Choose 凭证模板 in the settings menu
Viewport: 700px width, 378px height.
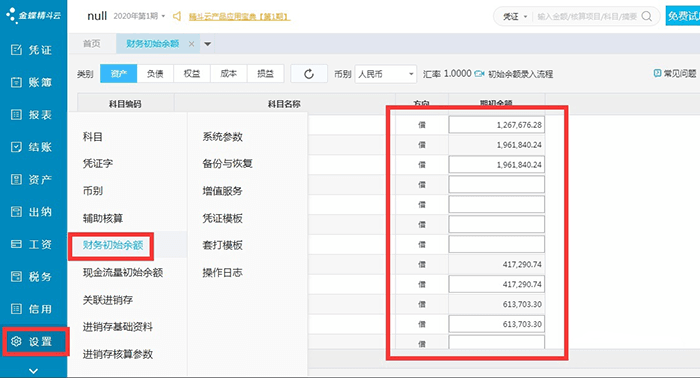pyautogui.click(x=222, y=218)
